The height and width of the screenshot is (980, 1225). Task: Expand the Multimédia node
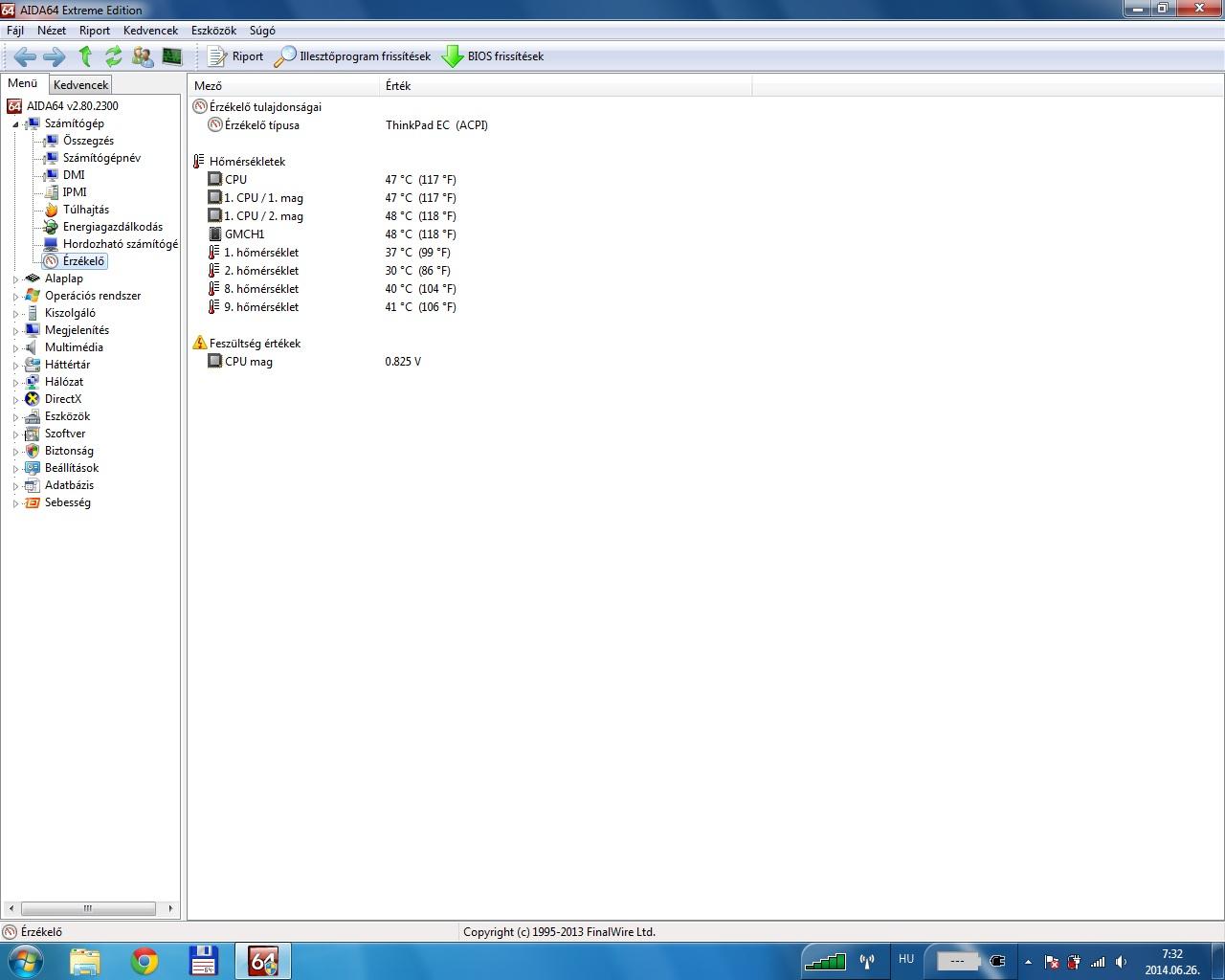pos(15,348)
